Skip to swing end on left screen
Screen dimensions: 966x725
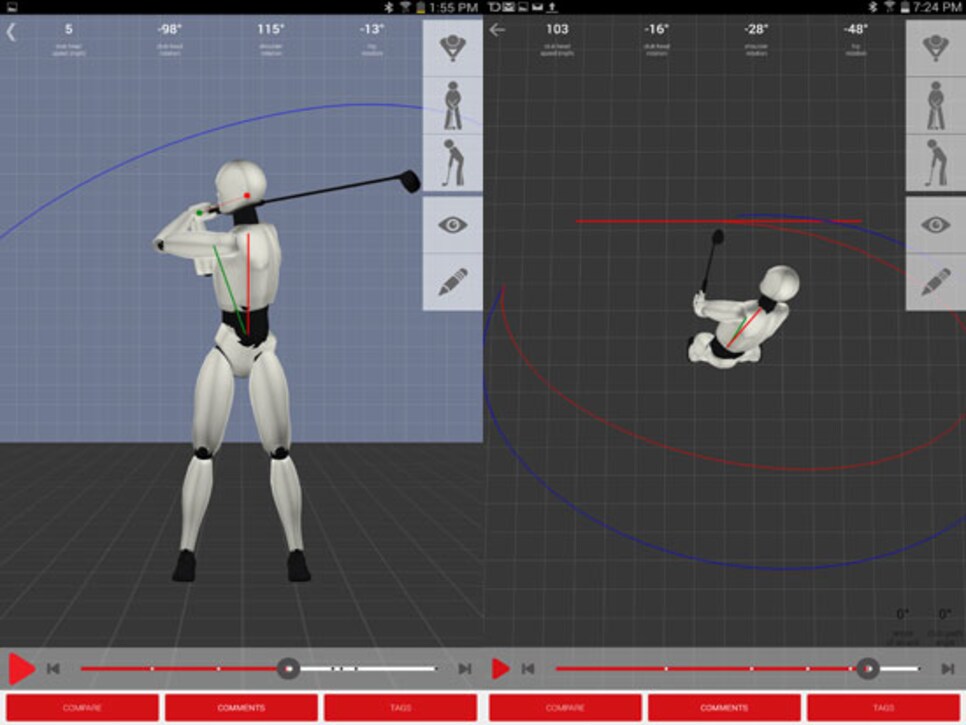(465, 668)
